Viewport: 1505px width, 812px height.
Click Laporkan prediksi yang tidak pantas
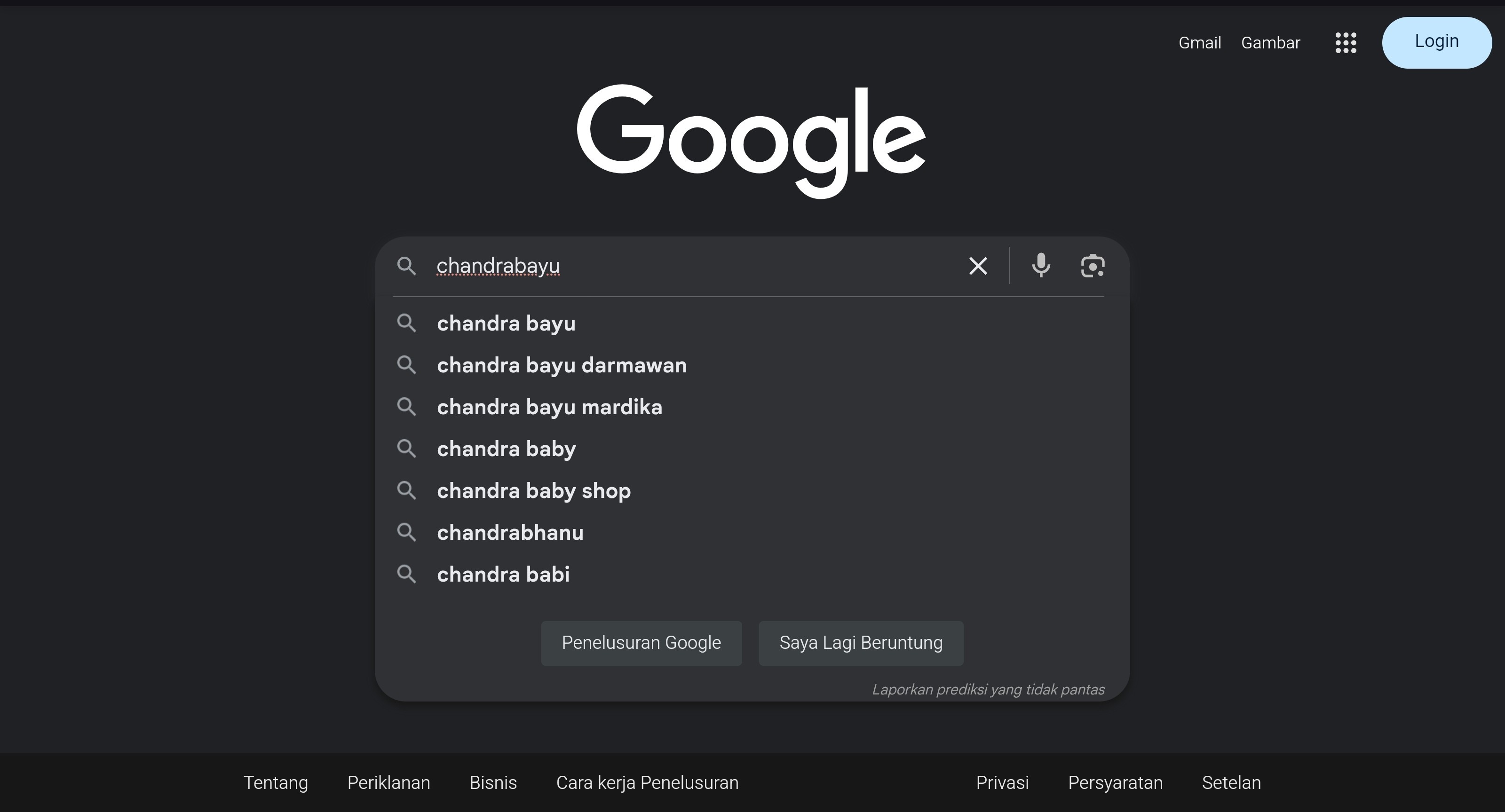point(988,689)
